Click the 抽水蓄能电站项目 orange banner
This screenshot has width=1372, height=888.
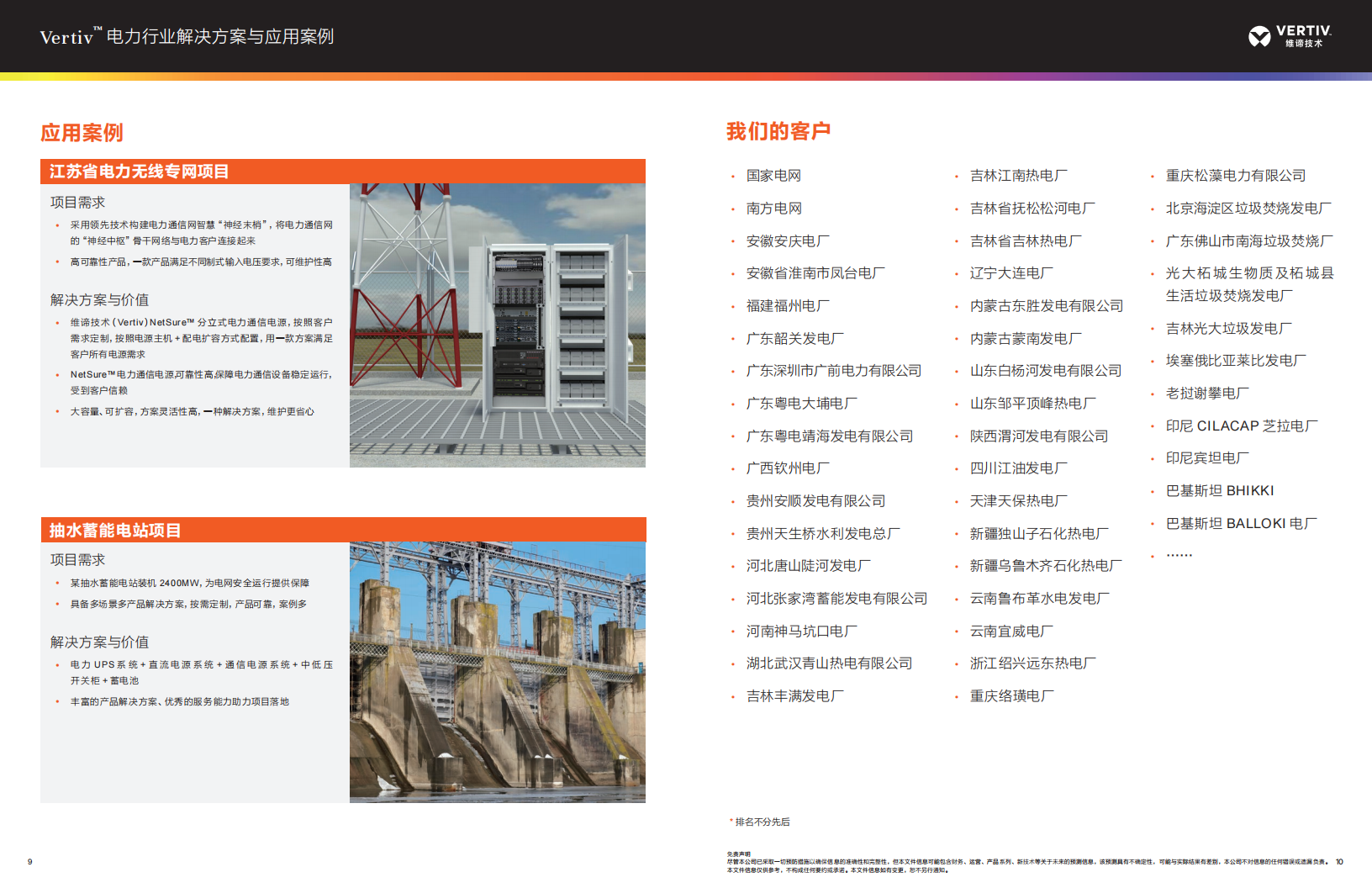[342, 530]
